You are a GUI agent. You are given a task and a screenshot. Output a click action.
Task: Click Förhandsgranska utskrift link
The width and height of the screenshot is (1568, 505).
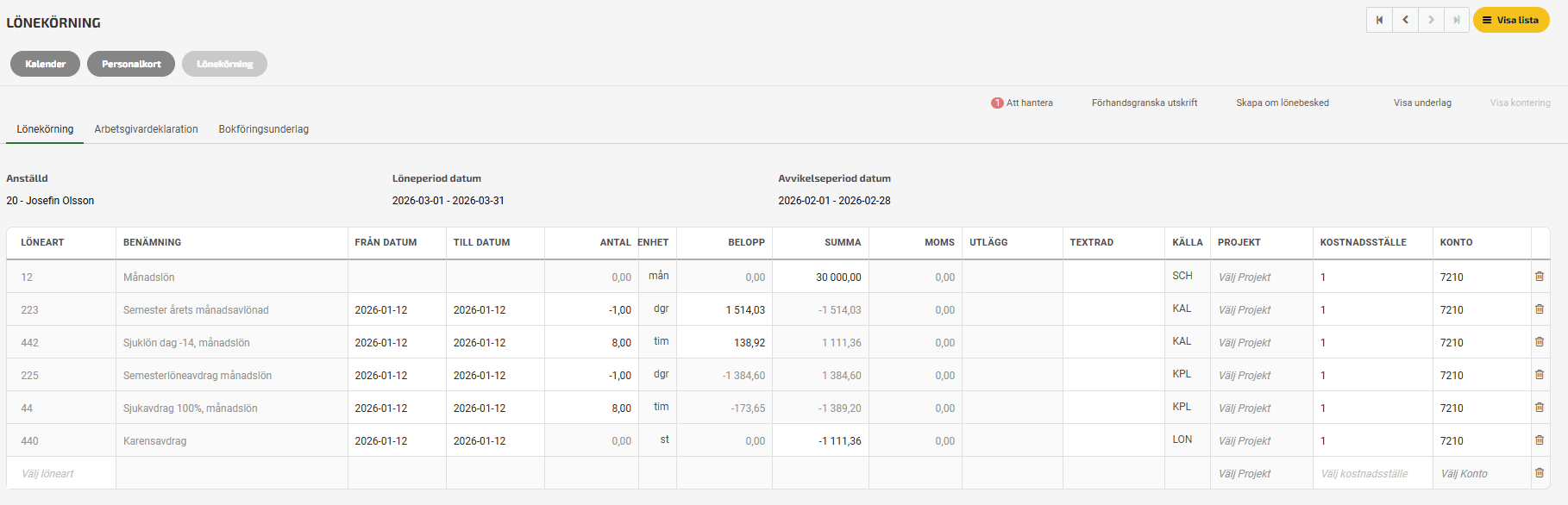[x=1144, y=103]
